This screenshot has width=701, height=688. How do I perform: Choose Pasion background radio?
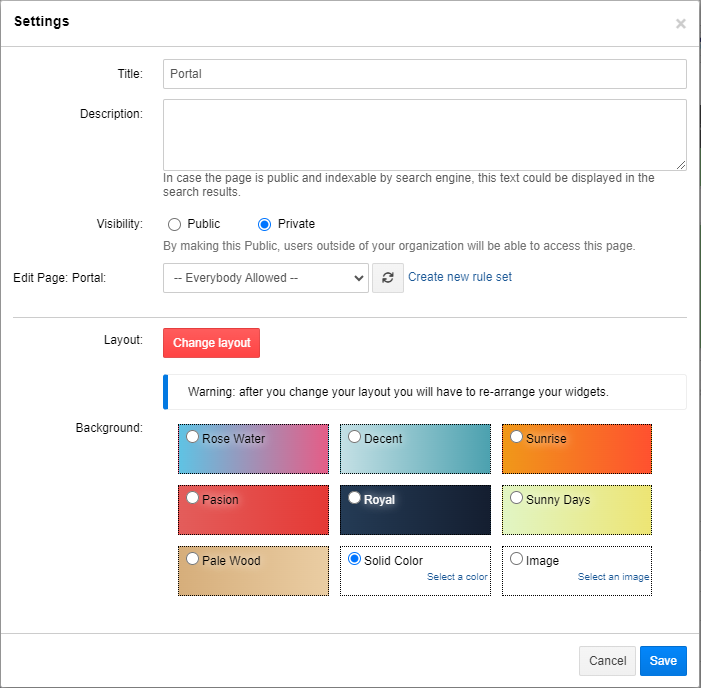pyautogui.click(x=192, y=498)
